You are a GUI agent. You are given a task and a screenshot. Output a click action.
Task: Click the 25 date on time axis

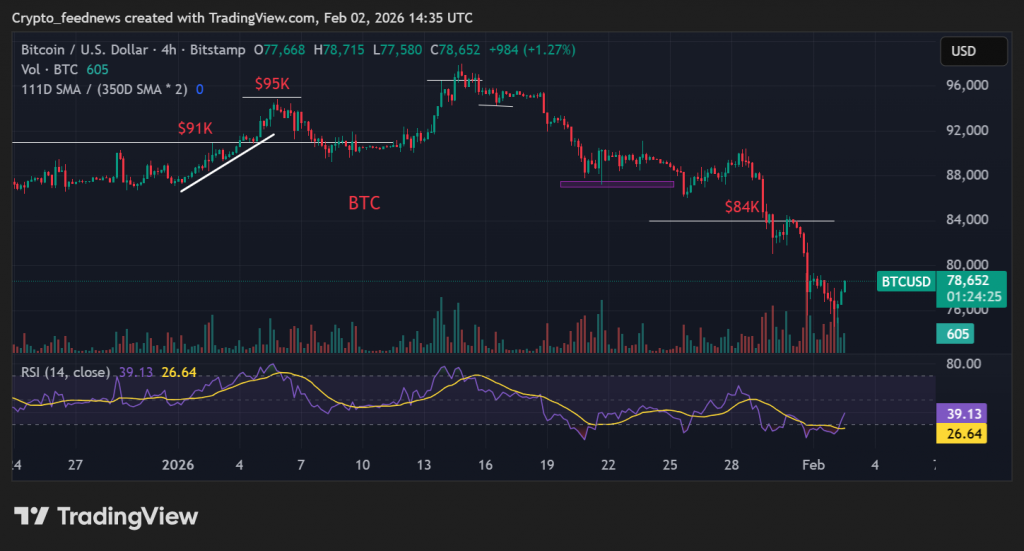click(670, 465)
